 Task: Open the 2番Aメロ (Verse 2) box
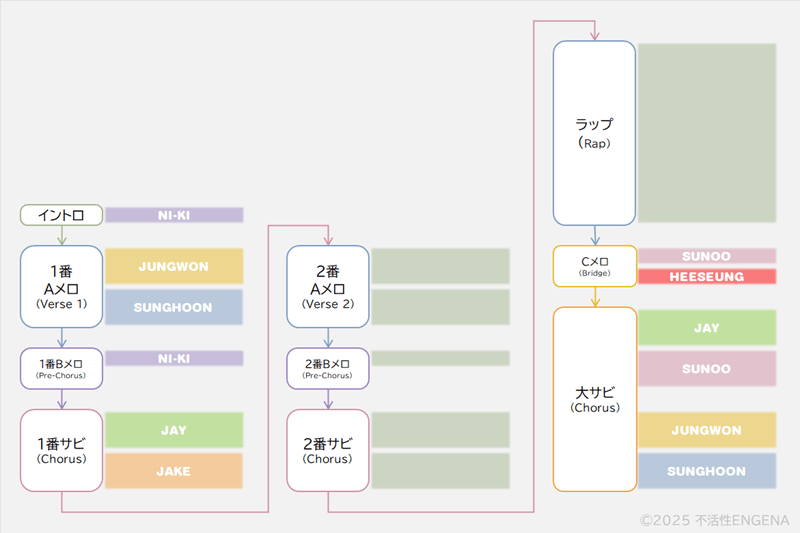click(x=327, y=286)
